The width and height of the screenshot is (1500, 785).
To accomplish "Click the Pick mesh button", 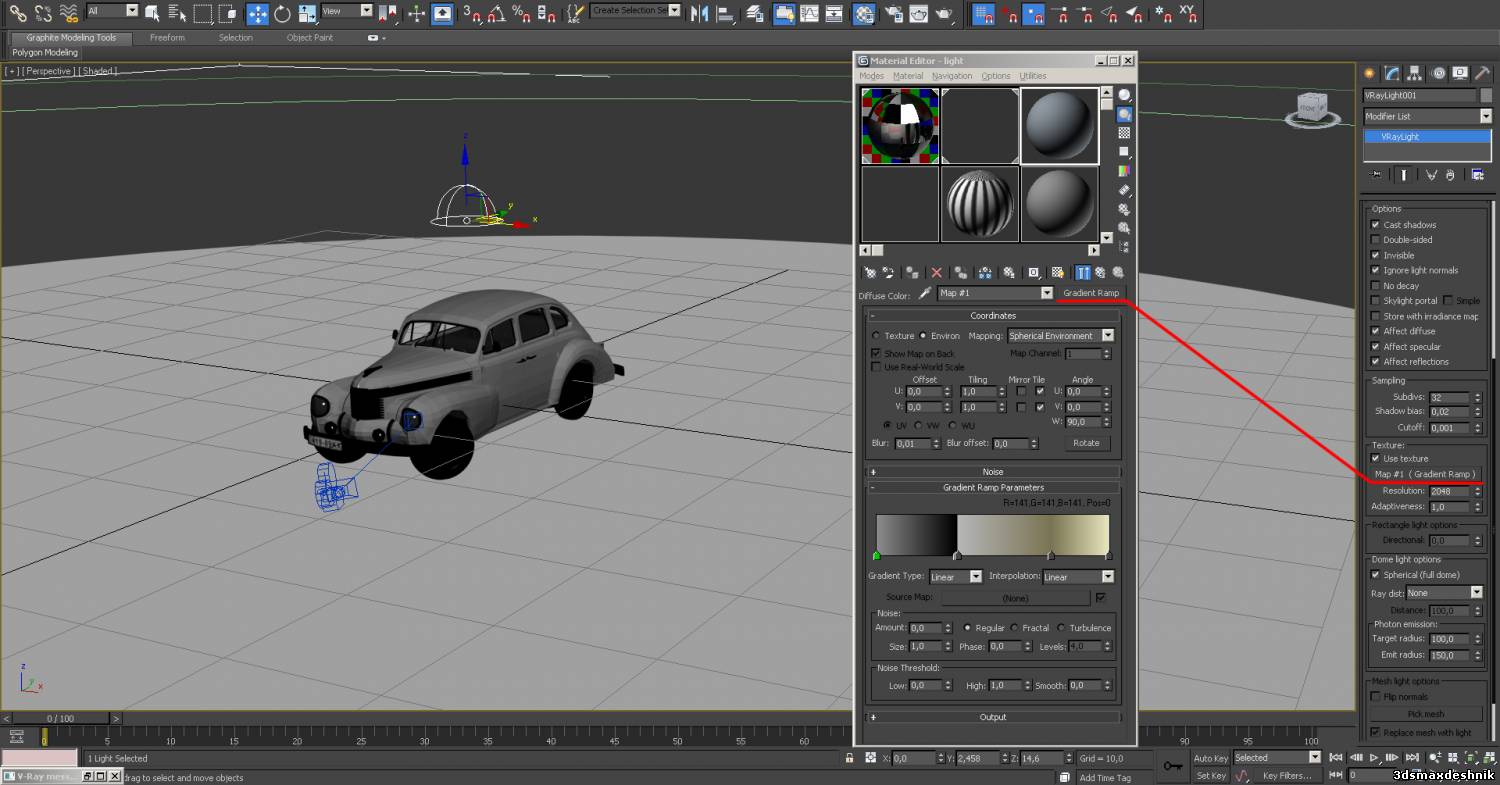I will (x=1425, y=714).
